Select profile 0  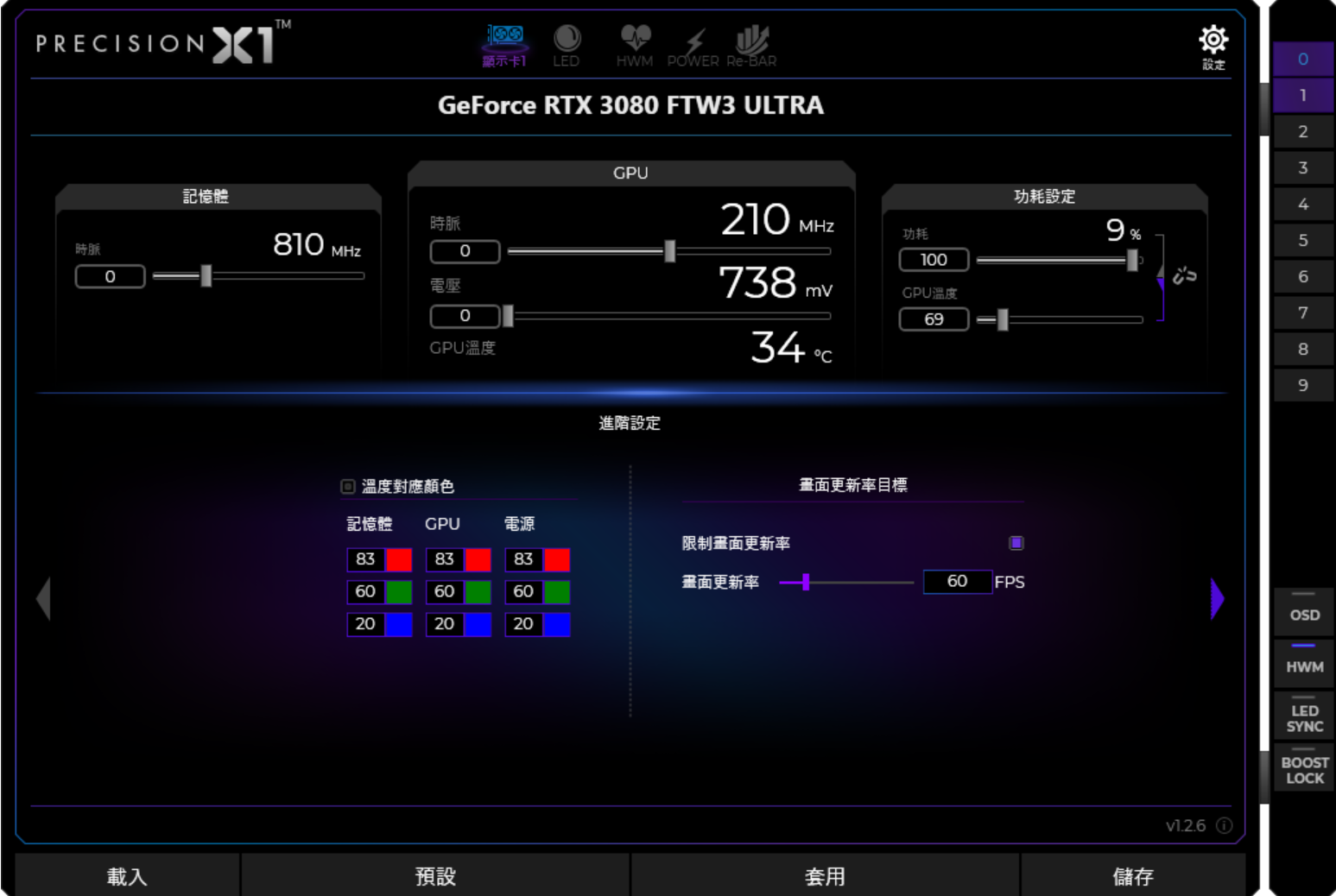tap(1303, 59)
